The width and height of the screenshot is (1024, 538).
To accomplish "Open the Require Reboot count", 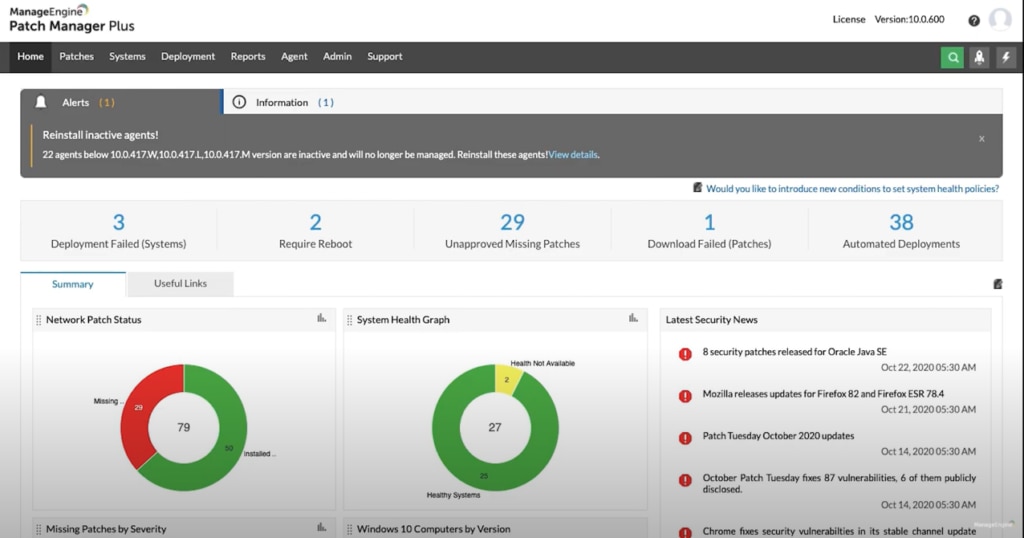I will (x=315, y=222).
